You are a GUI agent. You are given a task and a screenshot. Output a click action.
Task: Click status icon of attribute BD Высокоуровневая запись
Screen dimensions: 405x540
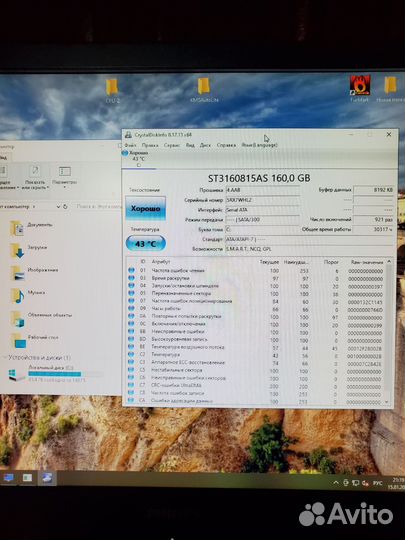point(131,339)
